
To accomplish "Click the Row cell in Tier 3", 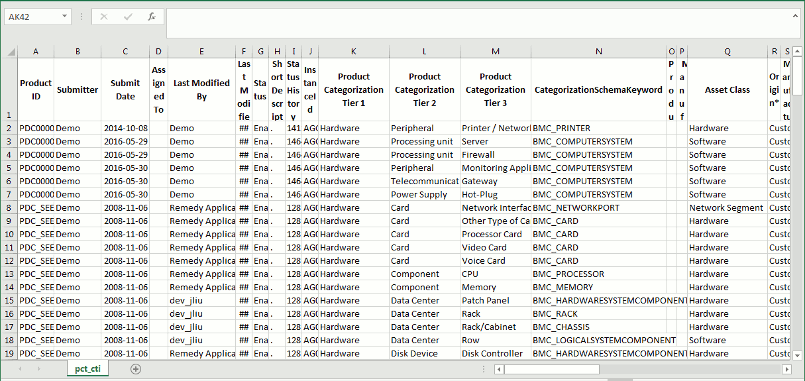I will (496, 340).
